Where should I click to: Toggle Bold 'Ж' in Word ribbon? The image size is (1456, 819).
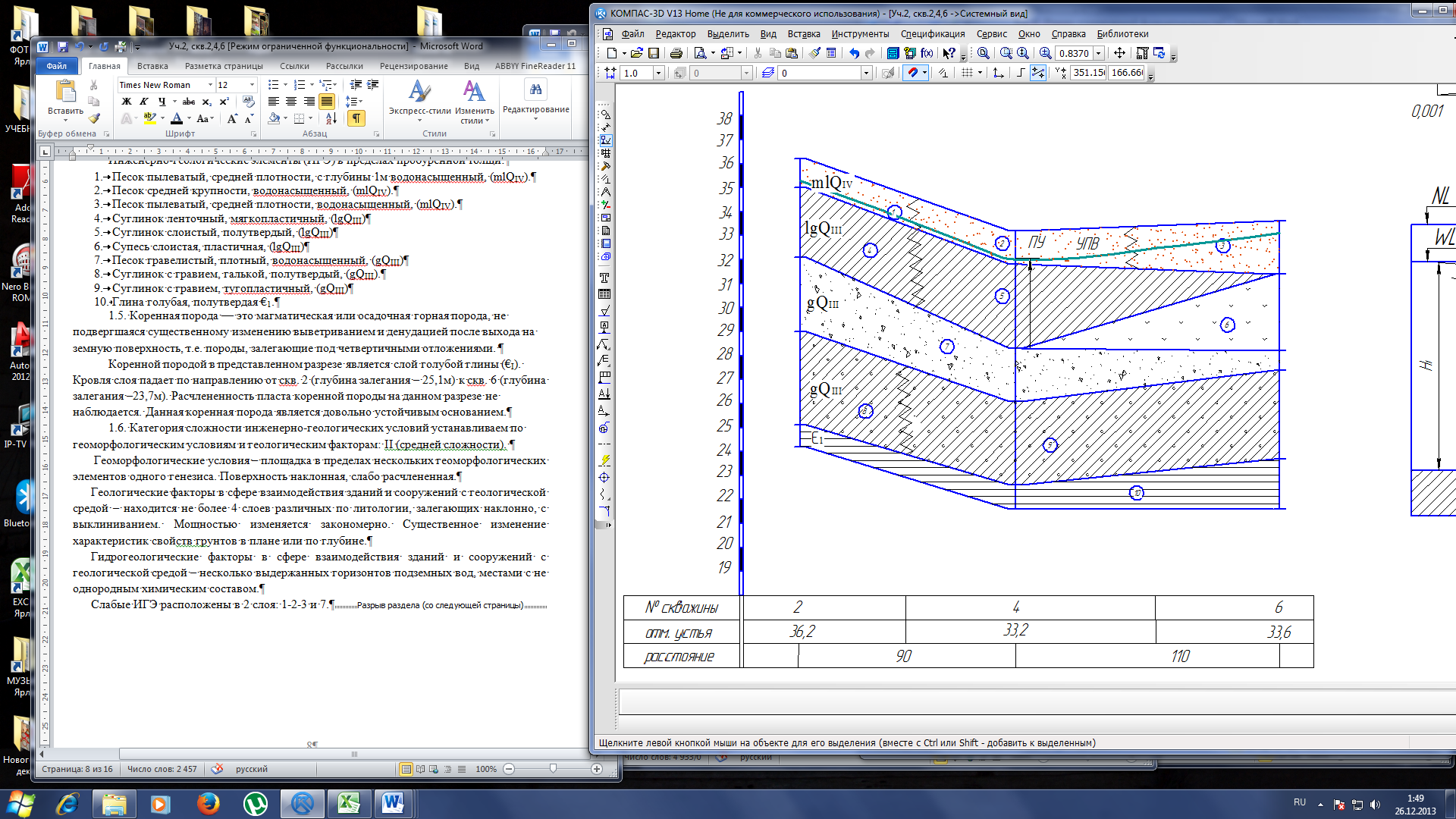(x=127, y=101)
